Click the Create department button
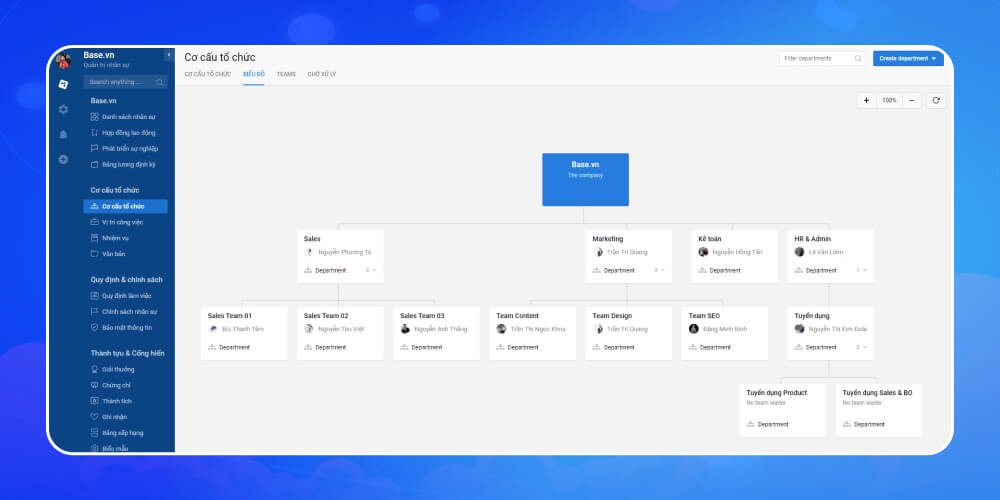This screenshot has width=1000, height=500. (x=908, y=59)
